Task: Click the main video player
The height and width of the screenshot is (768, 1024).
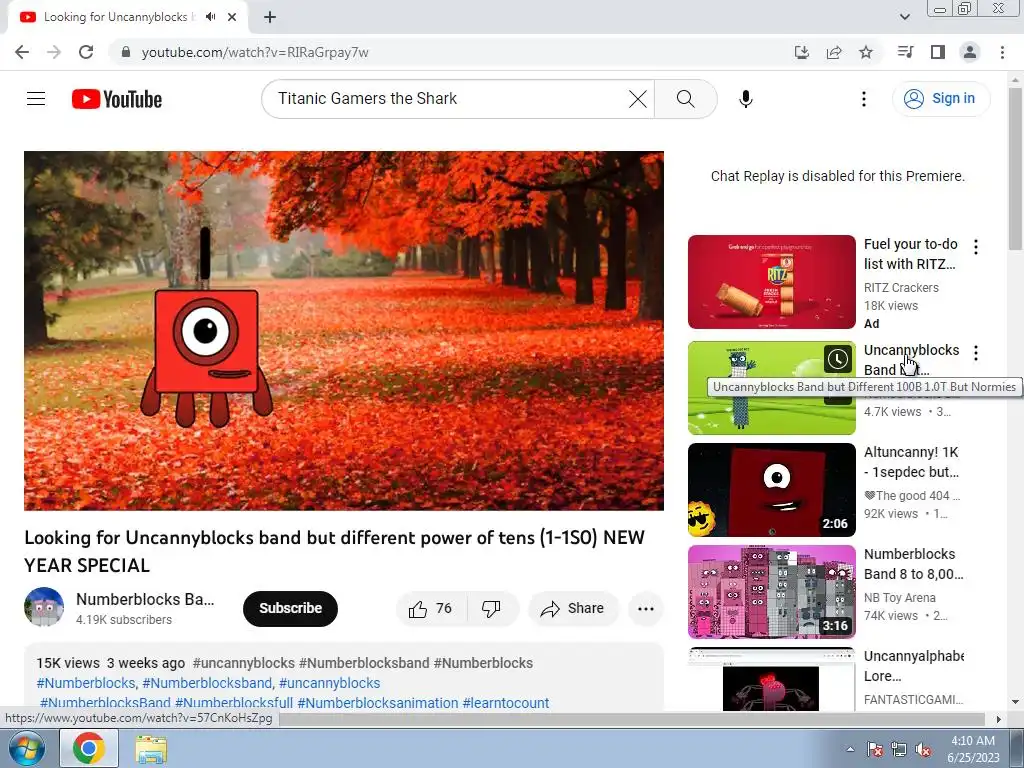Action: pos(344,330)
